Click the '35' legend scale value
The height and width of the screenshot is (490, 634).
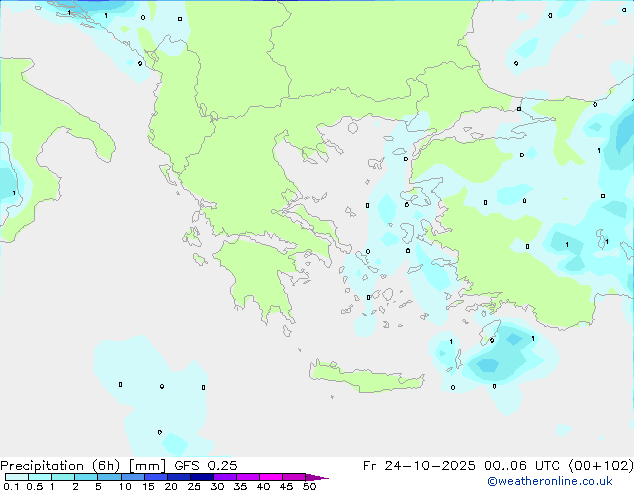pos(240,486)
